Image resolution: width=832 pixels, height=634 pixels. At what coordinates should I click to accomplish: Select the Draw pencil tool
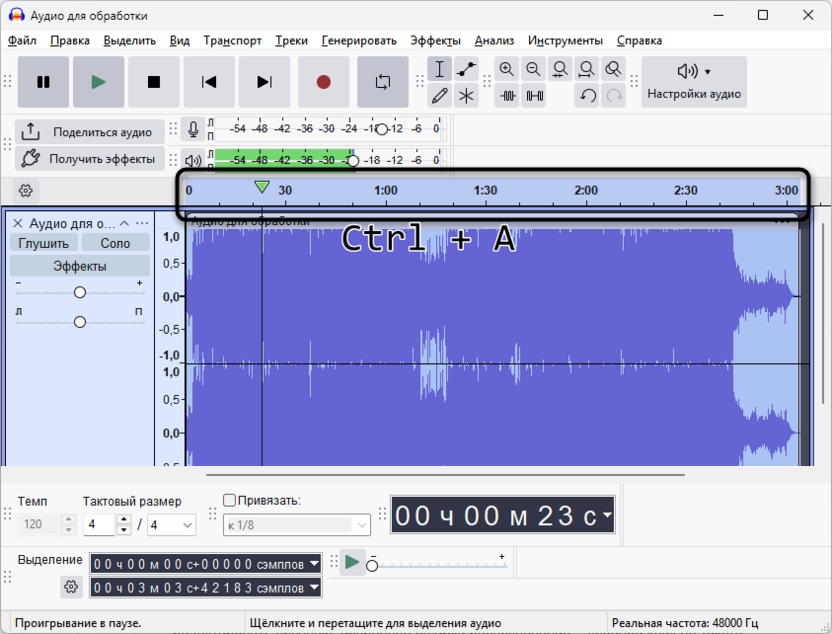[439, 95]
